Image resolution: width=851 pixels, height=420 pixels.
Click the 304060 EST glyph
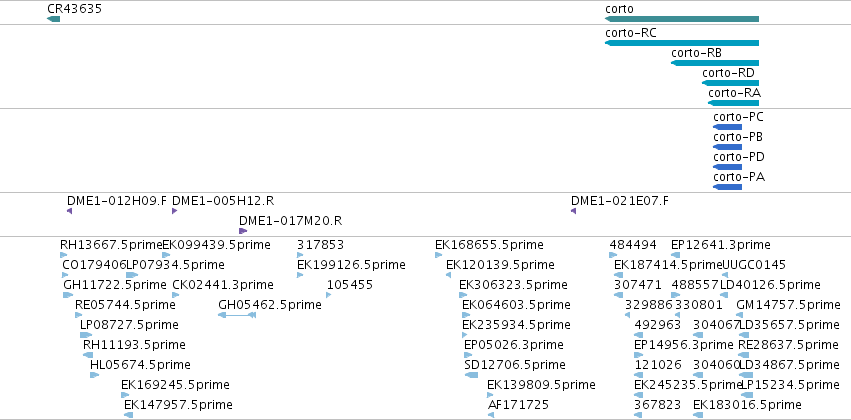click(698, 376)
